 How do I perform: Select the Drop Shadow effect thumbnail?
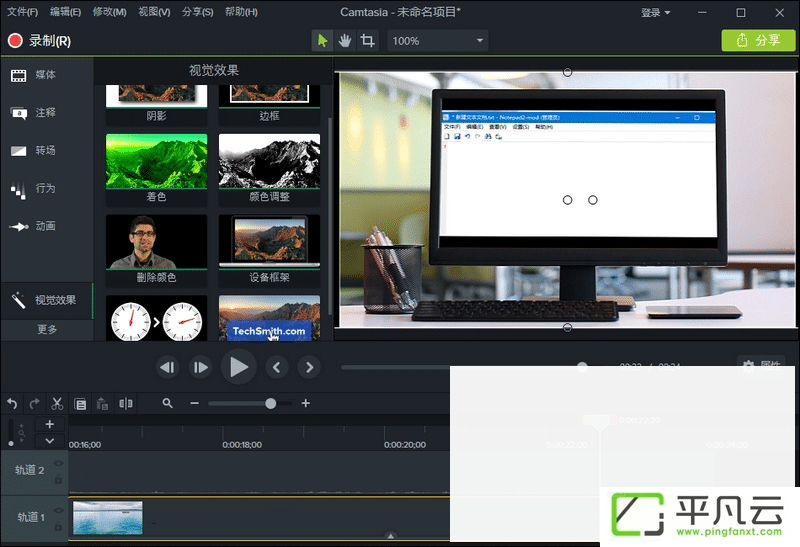click(x=157, y=105)
